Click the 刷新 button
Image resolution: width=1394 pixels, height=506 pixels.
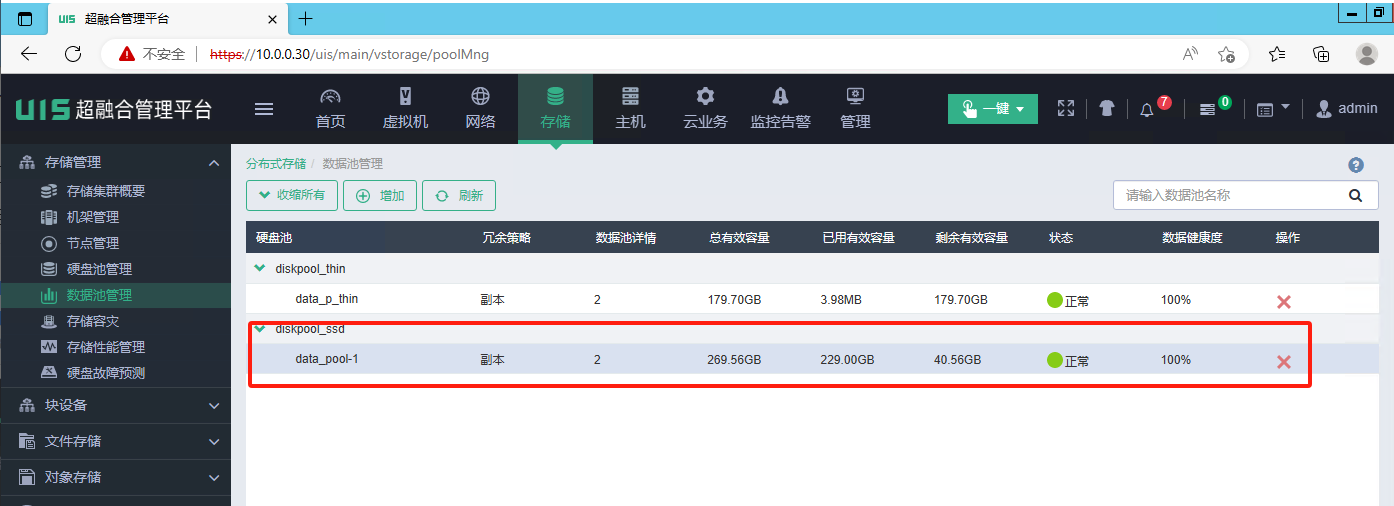[x=459, y=196]
